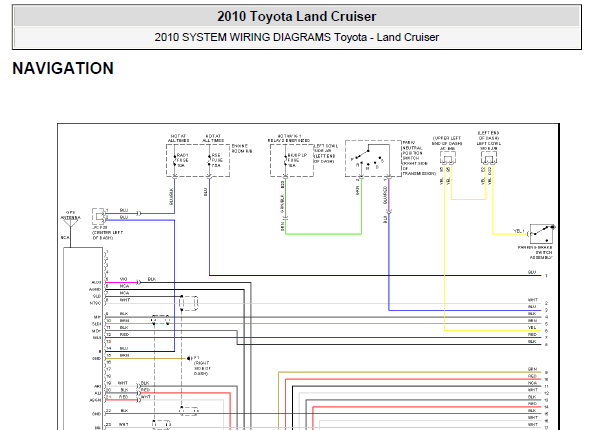Click the RED wire label at pin 12
The height and width of the screenshot is (430, 604).
[124, 334]
